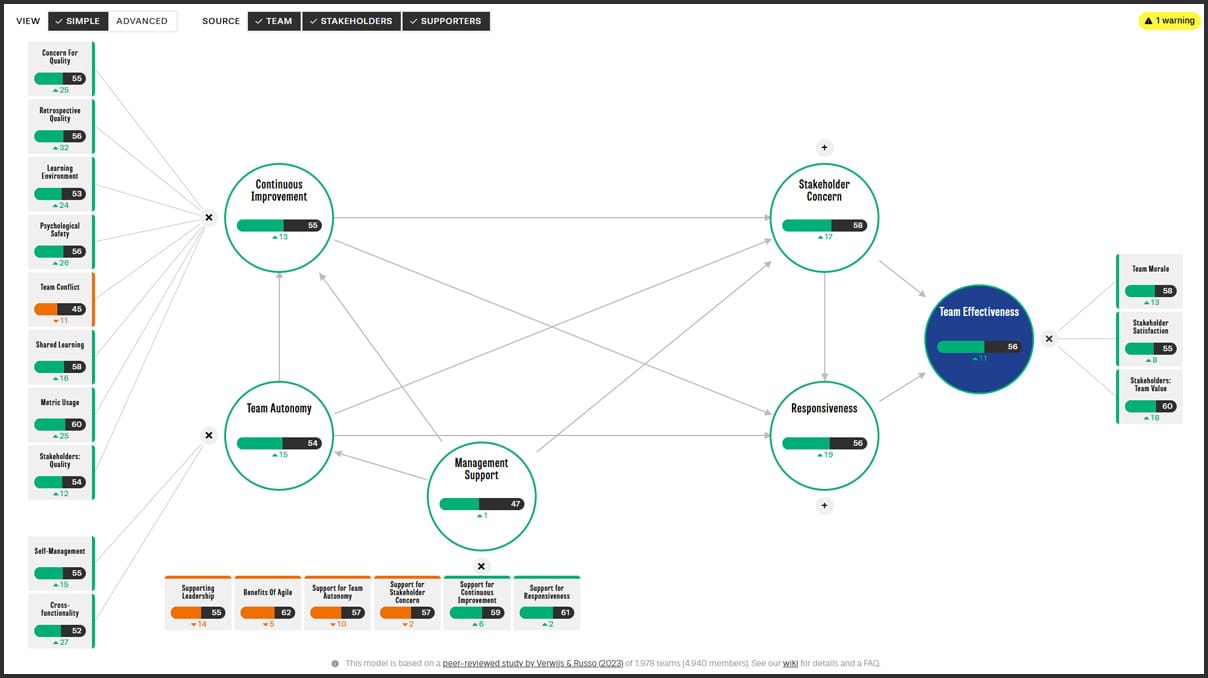The image size is (1208, 678).
Task: Select the Simple view tab
Action: pyautogui.click(x=77, y=21)
